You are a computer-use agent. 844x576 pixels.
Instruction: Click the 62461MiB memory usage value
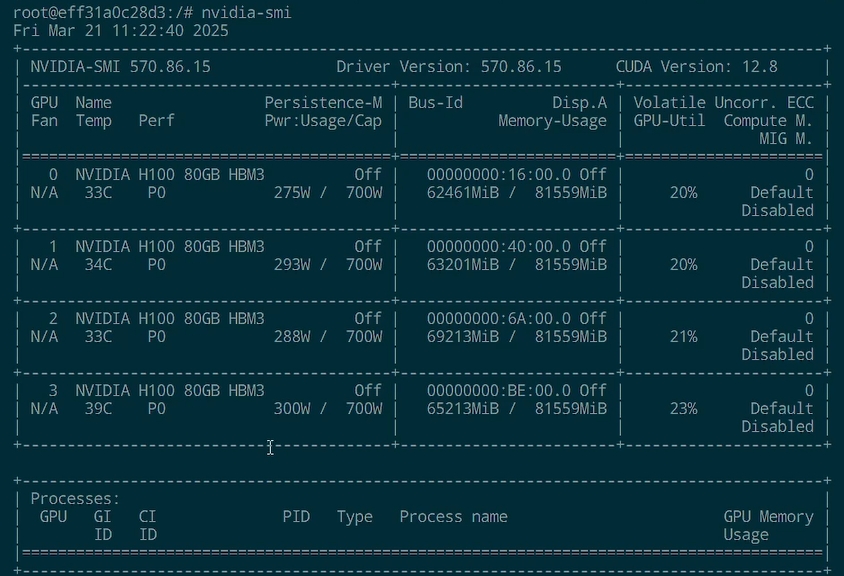[463, 193]
